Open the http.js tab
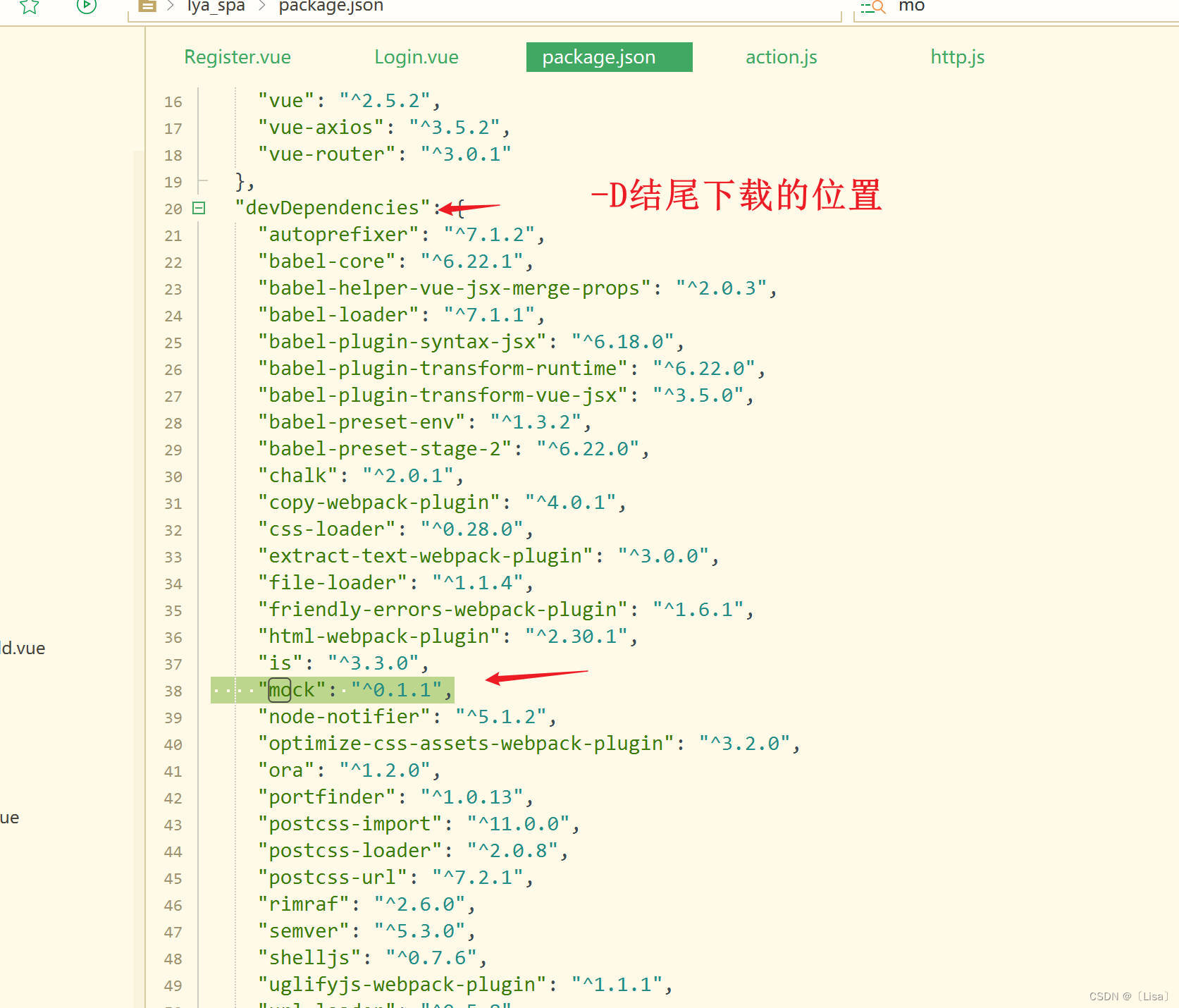Image resolution: width=1179 pixels, height=1008 pixels. (957, 56)
